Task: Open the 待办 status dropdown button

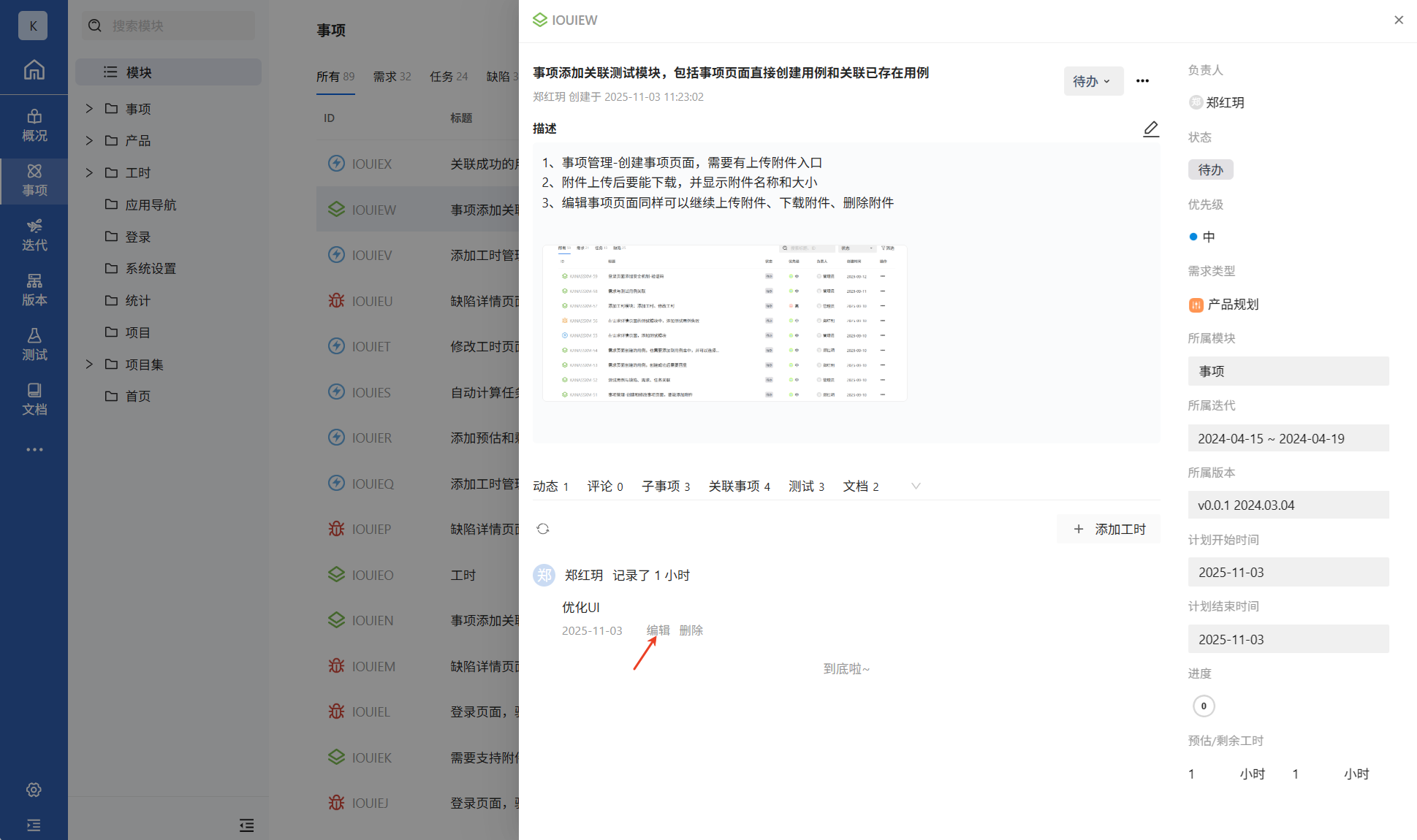Action: point(1092,81)
